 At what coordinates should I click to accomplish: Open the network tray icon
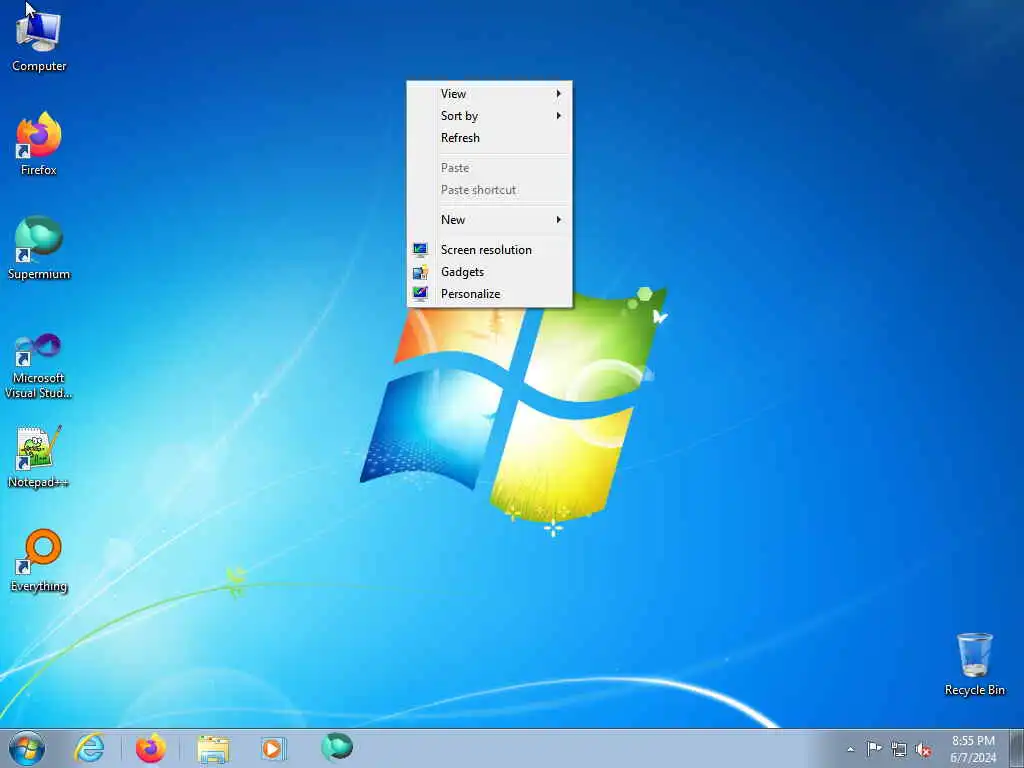[x=899, y=749]
